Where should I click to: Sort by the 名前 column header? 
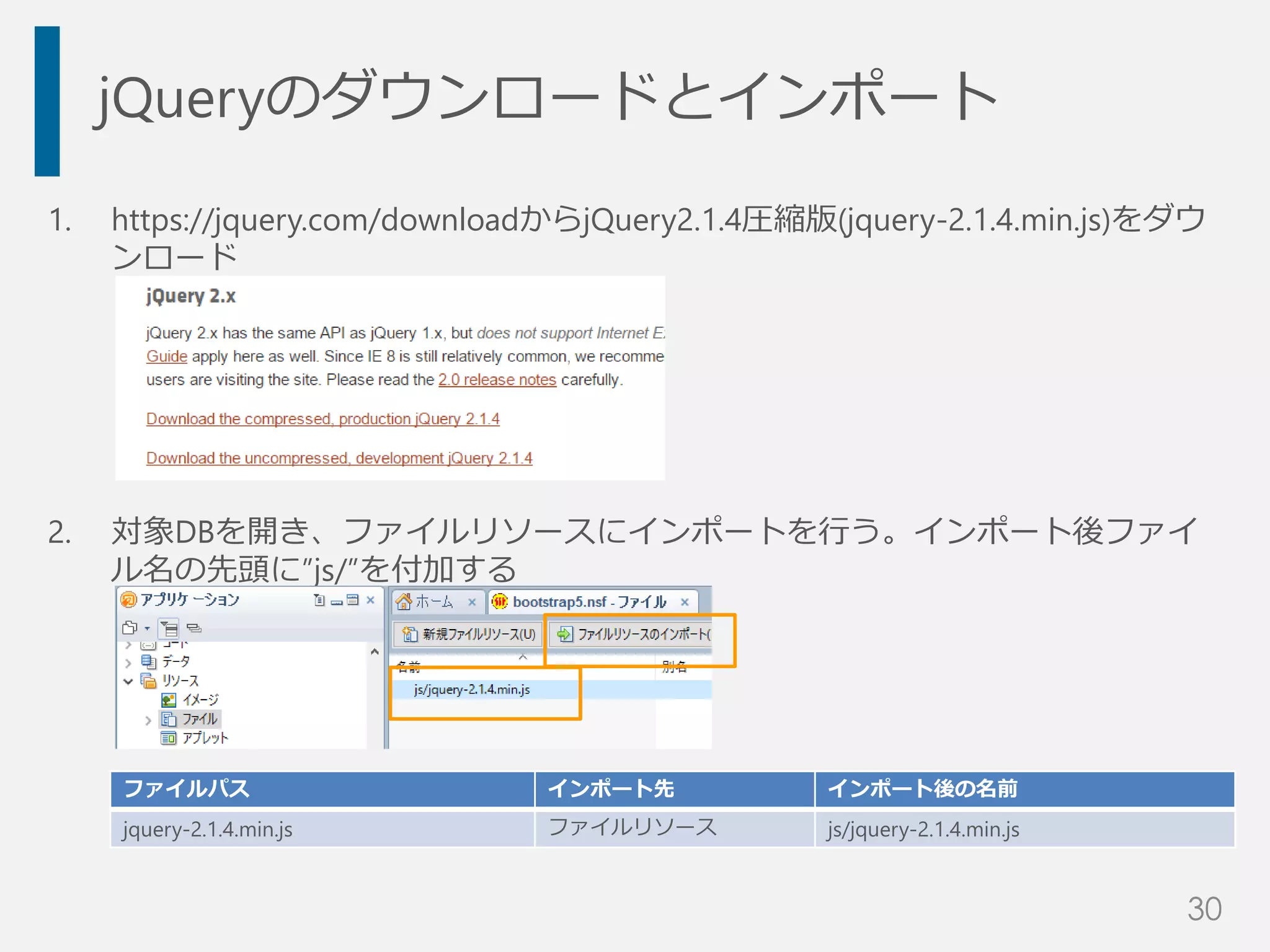(x=409, y=667)
